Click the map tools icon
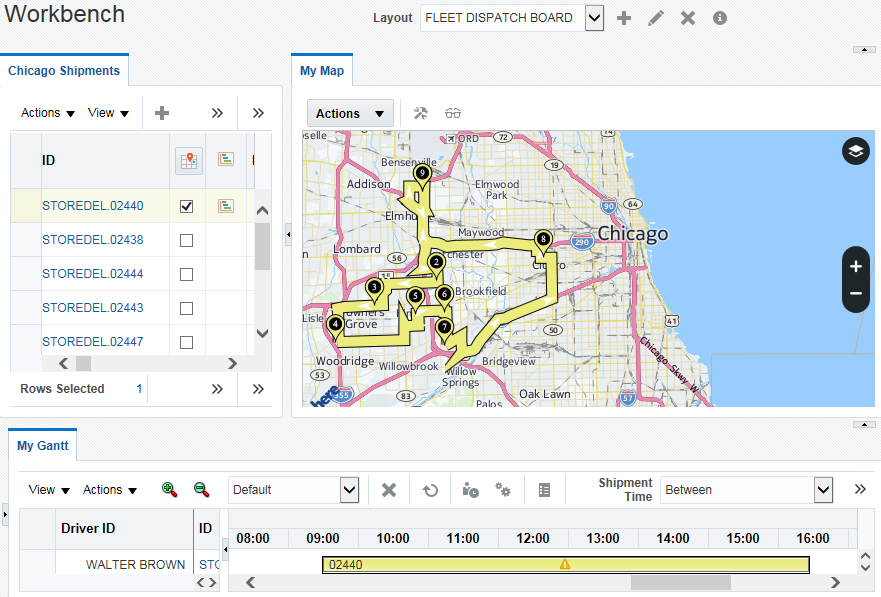This screenshot has width=881, height=597. [x=421, y=113]
